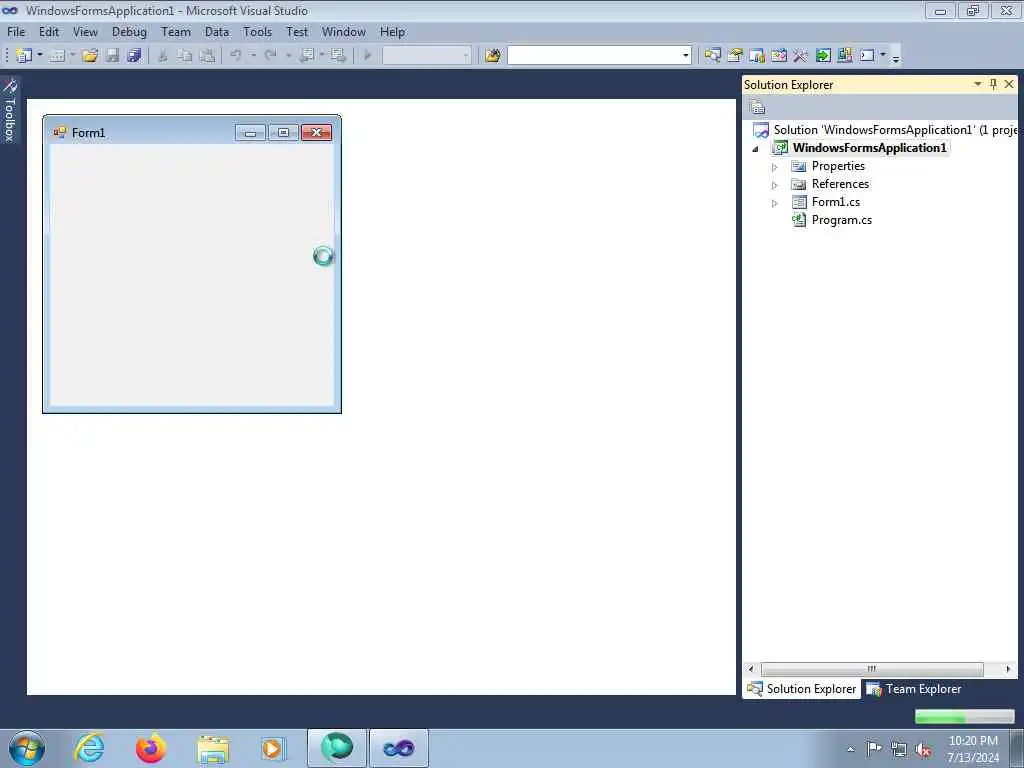This screenshot has height=768, width=1024.
Task: Open Solution Explorer window position dropdown
Action: [x=978, y=84]
